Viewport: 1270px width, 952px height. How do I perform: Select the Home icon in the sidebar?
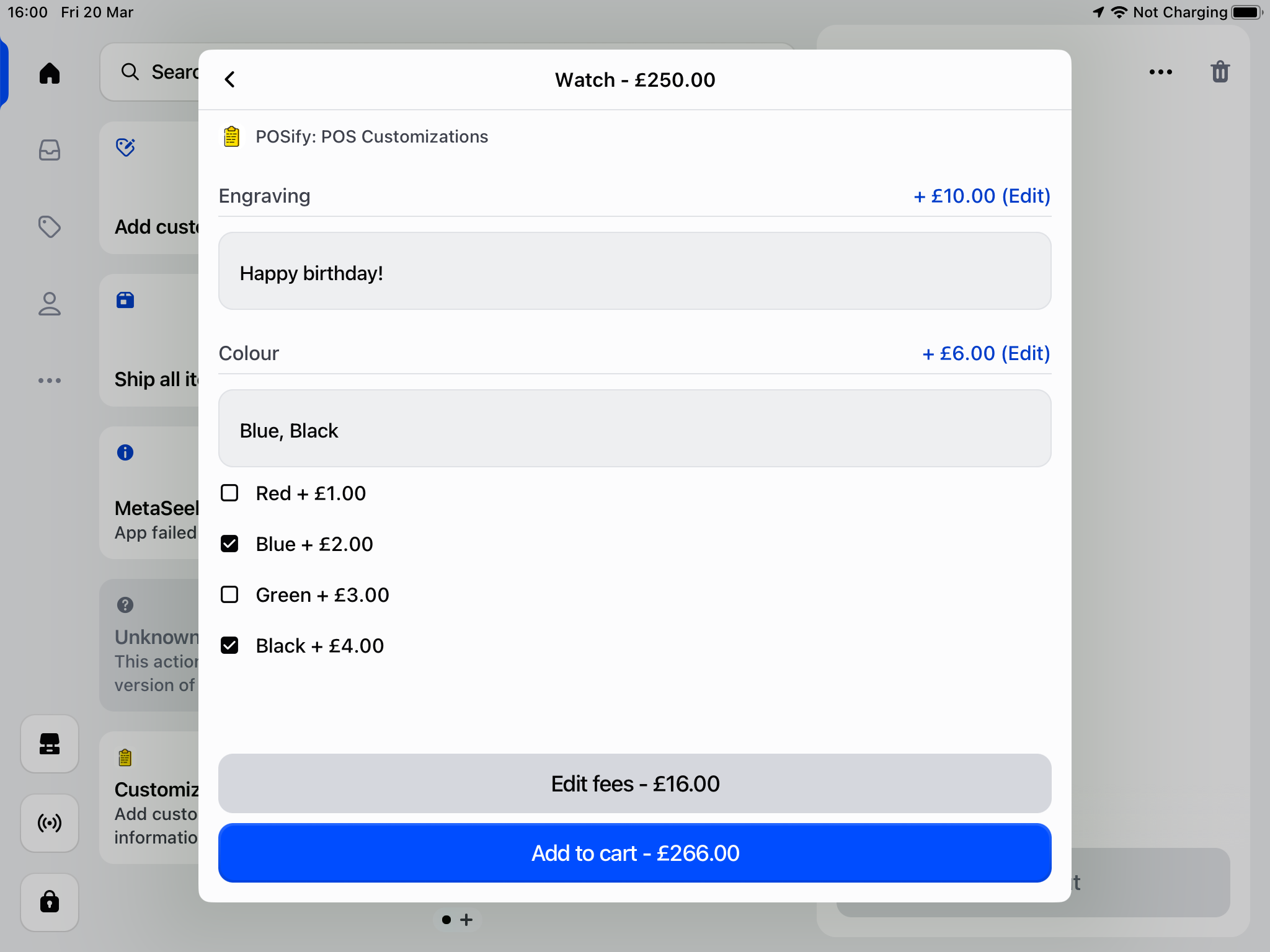pos(50,73)
